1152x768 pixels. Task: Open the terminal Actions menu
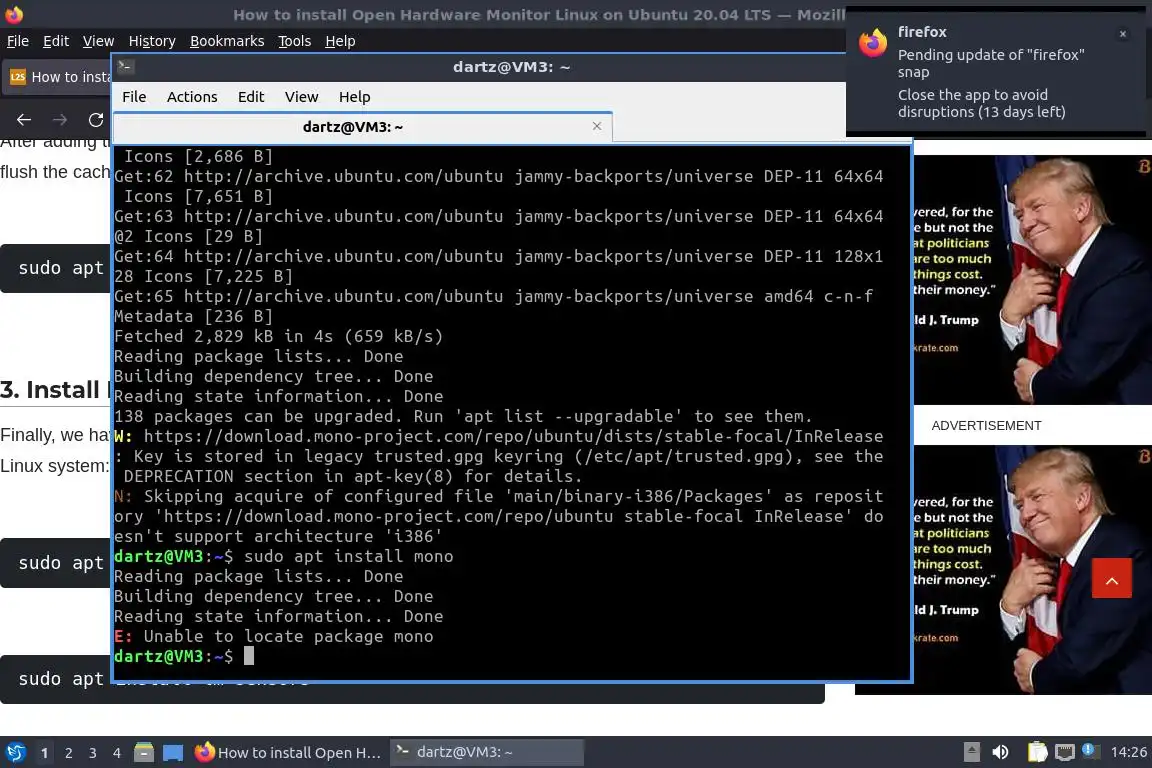pos(192,97)
